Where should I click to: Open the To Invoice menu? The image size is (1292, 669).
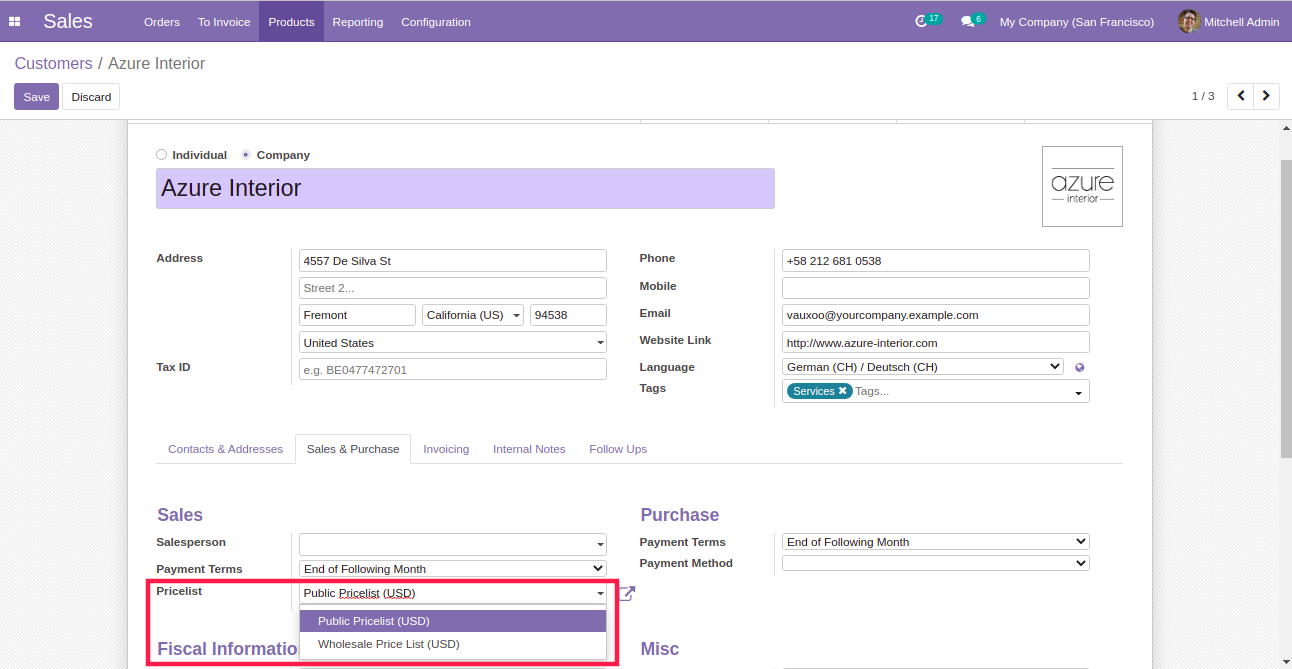224,22
